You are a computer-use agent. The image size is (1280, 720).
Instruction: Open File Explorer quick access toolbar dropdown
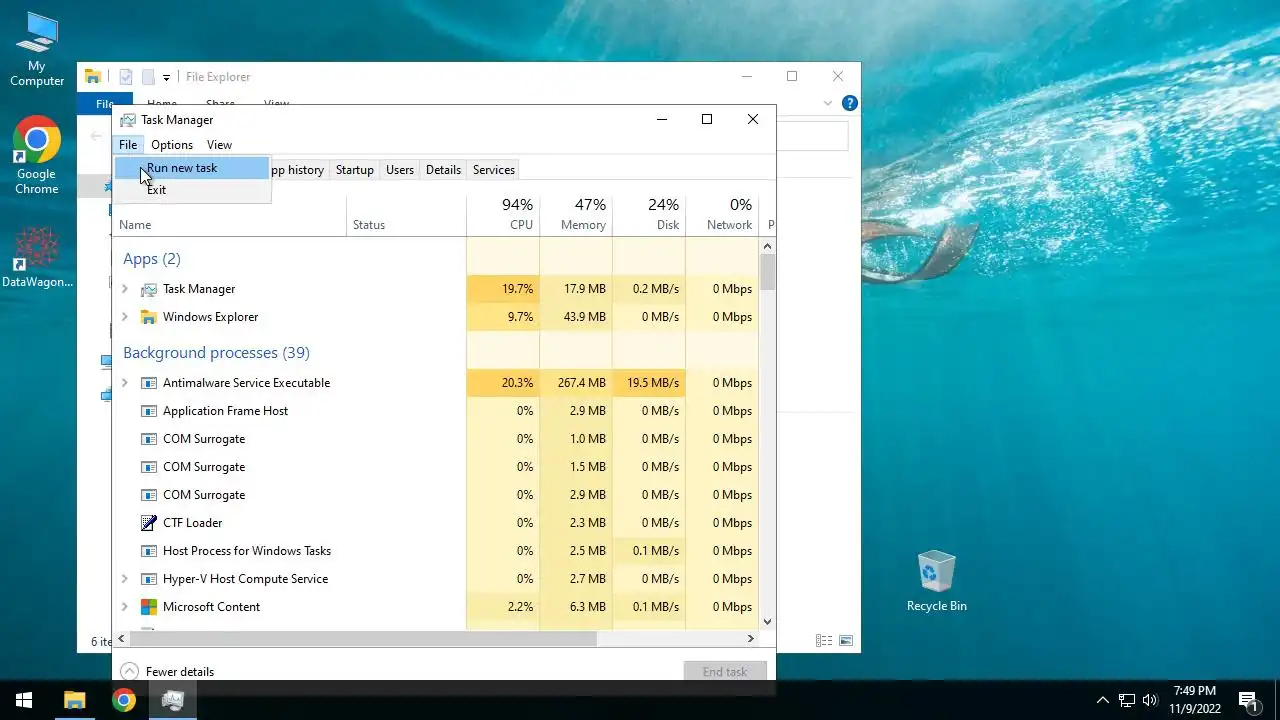[166, 77]
